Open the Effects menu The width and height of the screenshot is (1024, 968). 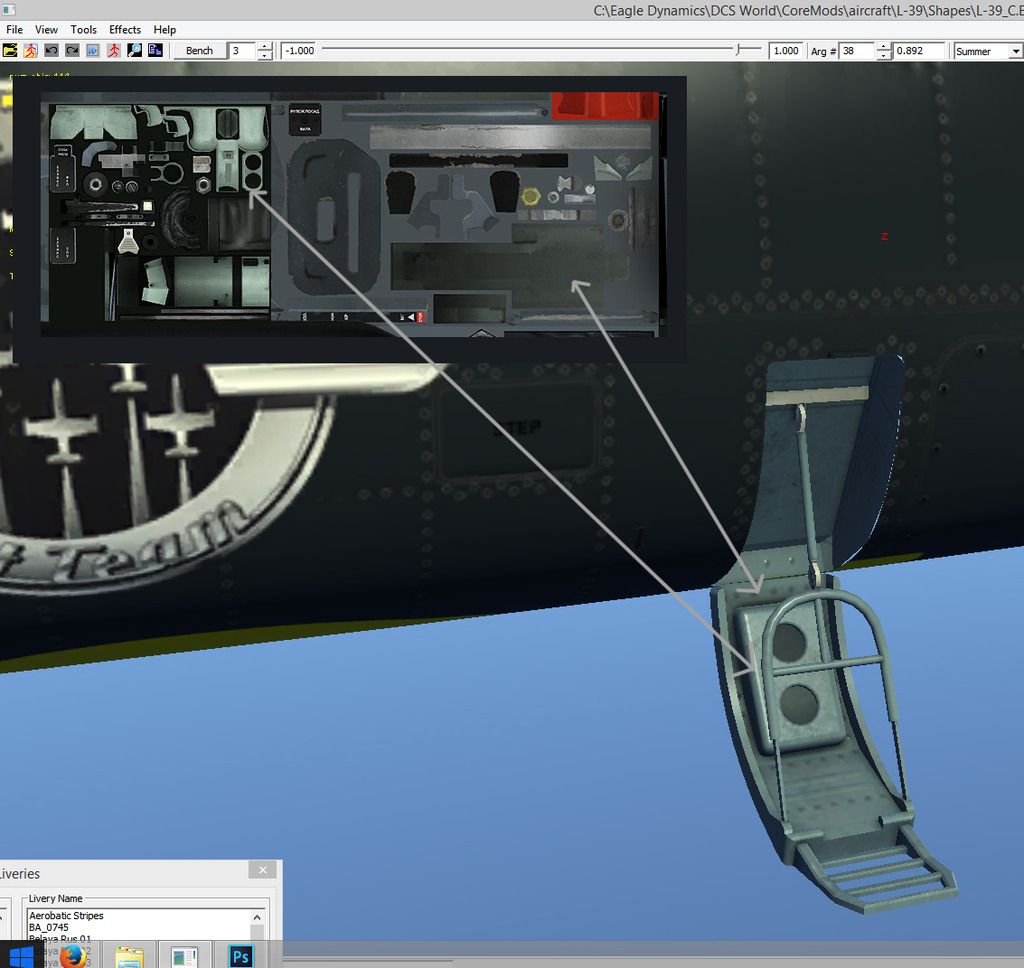pos(125,30)
